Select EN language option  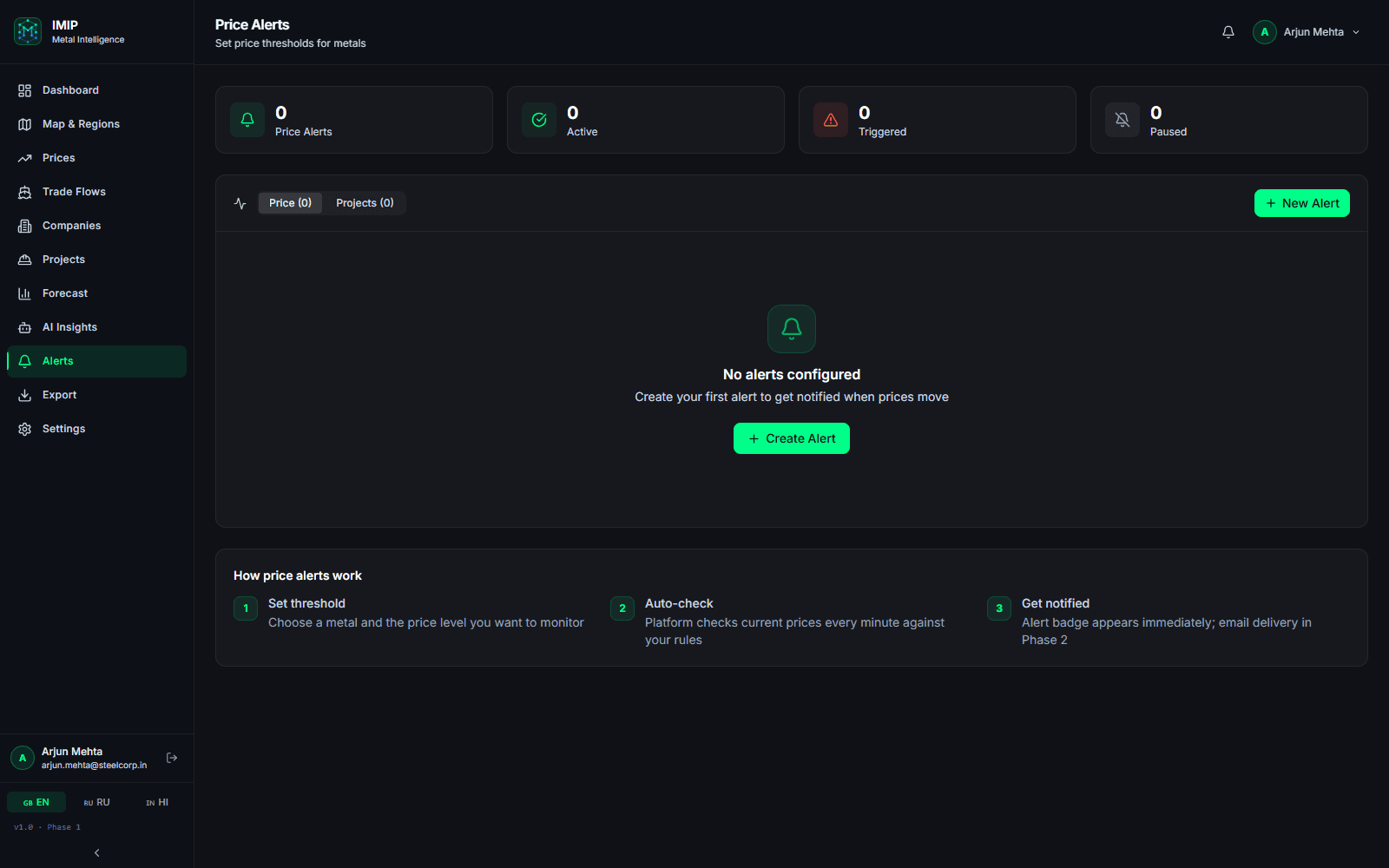[x=36, y=802]
